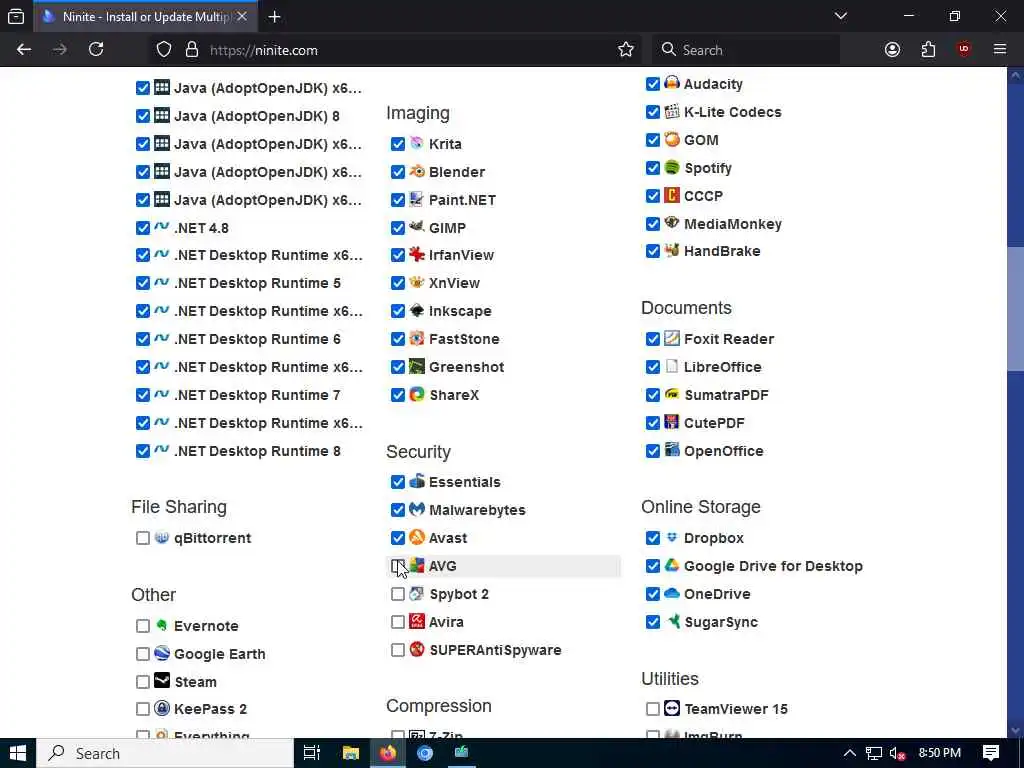Select the Ninite browser tab

pos(145,16)
